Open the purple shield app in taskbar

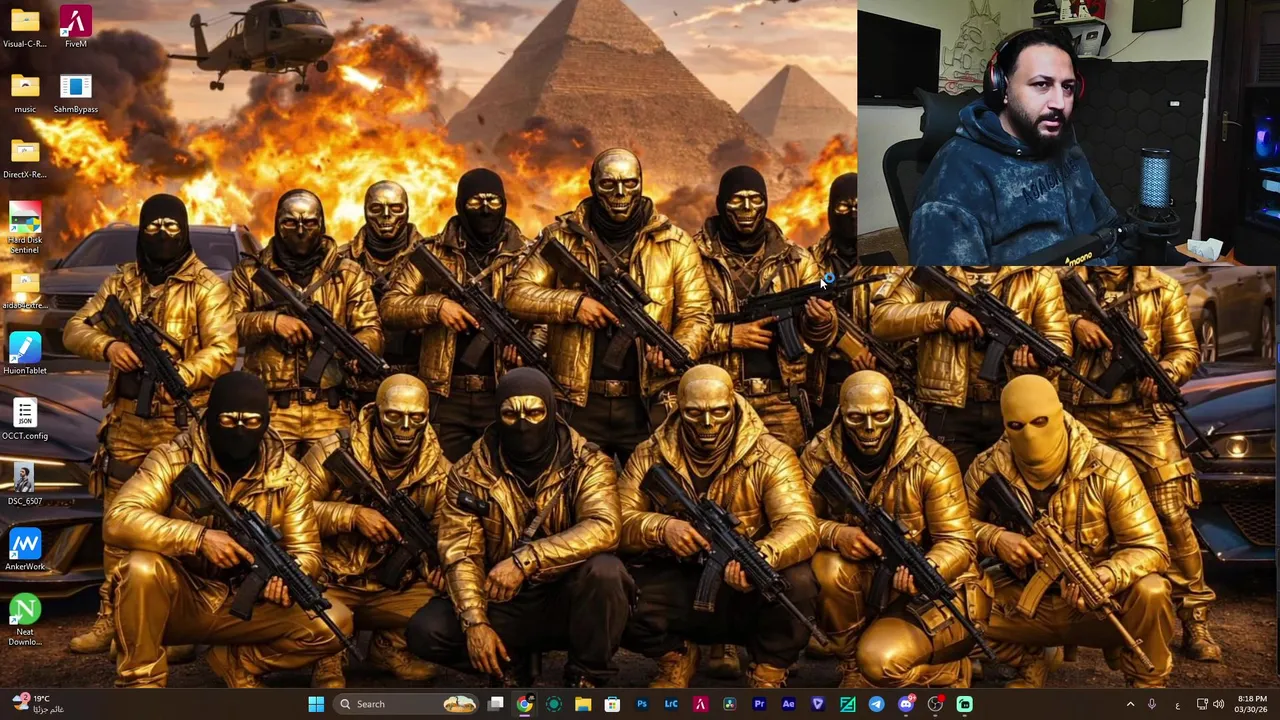(818, 704)
